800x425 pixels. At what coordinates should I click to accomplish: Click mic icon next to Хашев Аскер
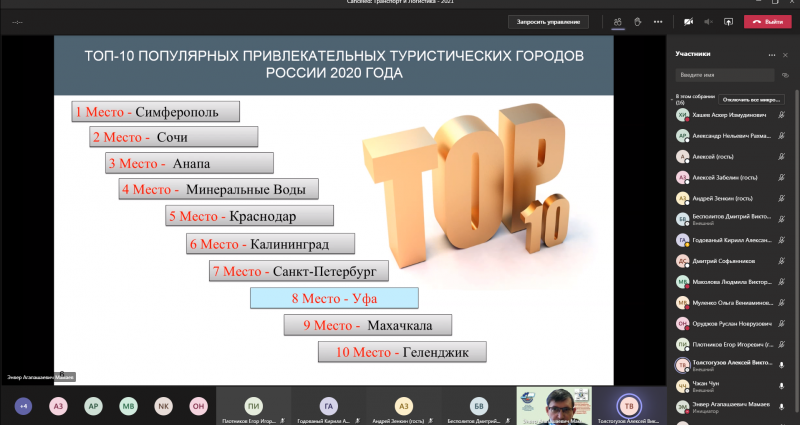pyautogui.click(x=780, y=115)
